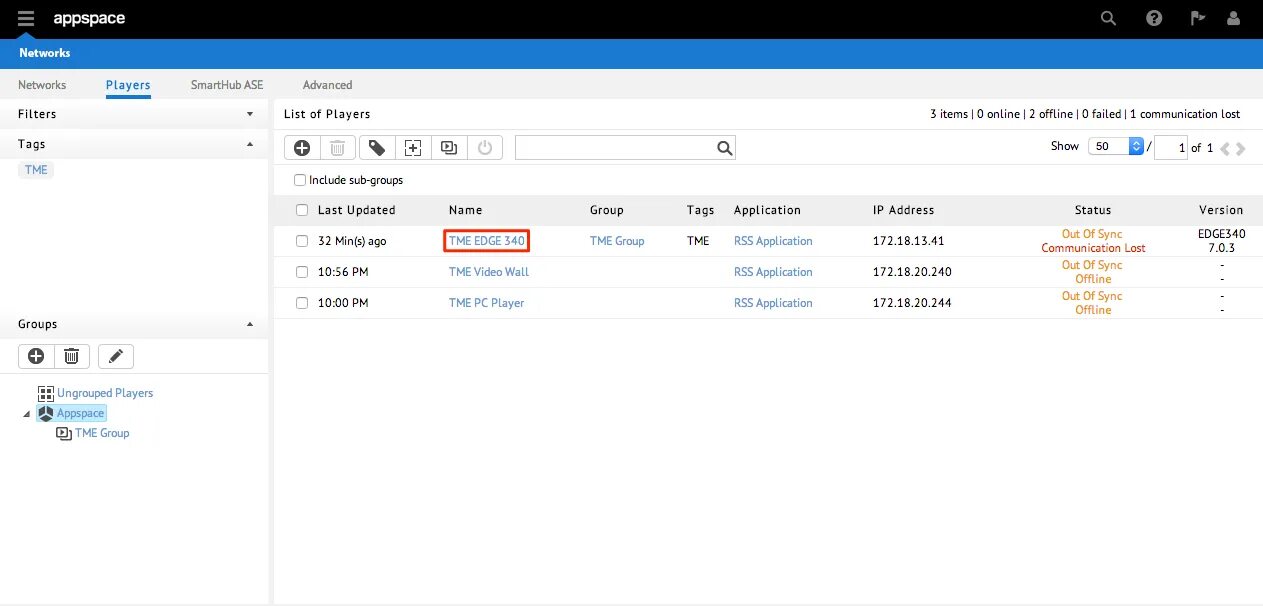Screen dimensions: 1263x606
Task: Switch to the SmartHub ASE tab
Action: click(x=227, y=85)
